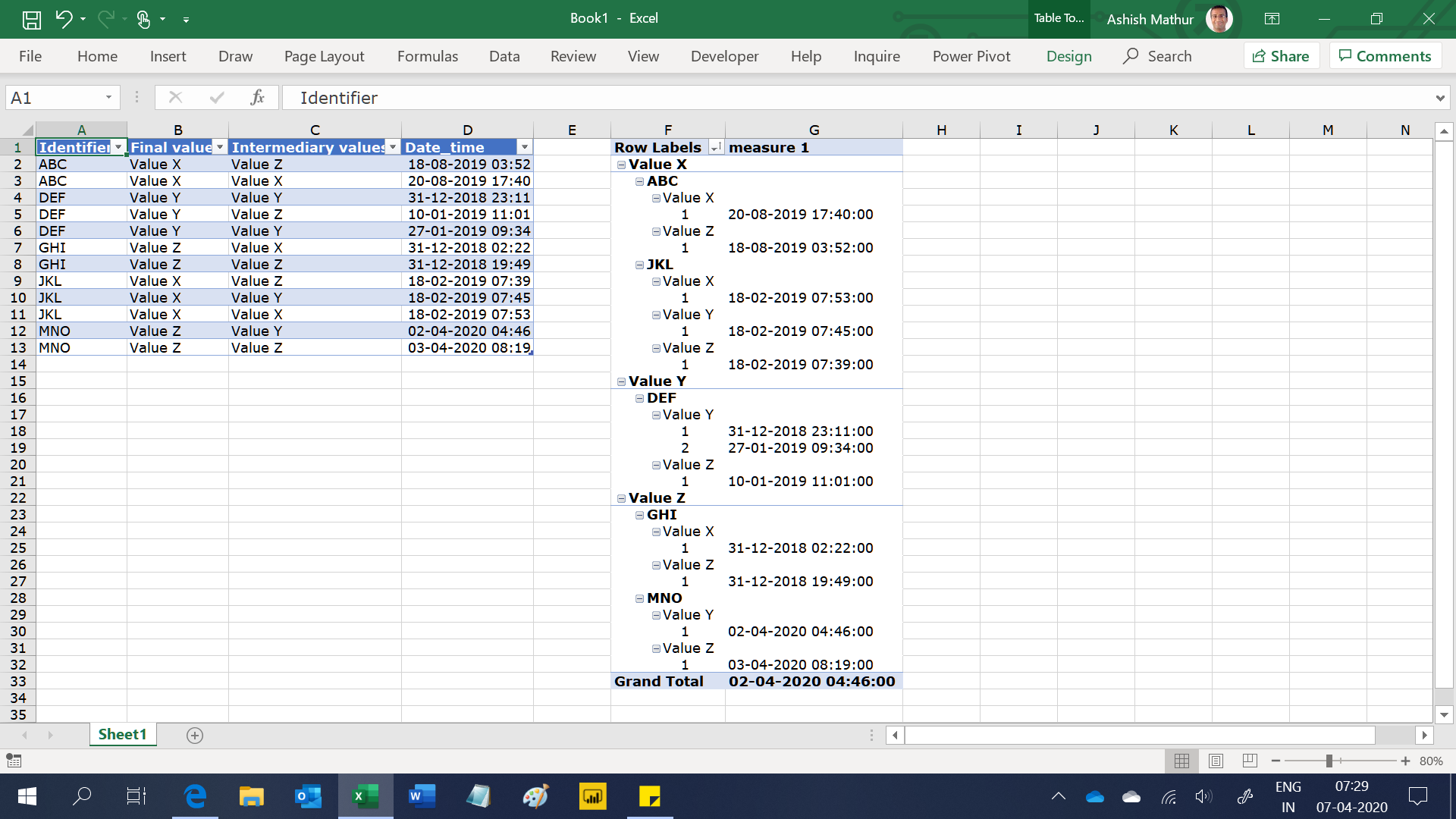Viewport: 1456px width, 819px height.
Task: Switch to Page Layout view icon
Action: click(1216, 761)
